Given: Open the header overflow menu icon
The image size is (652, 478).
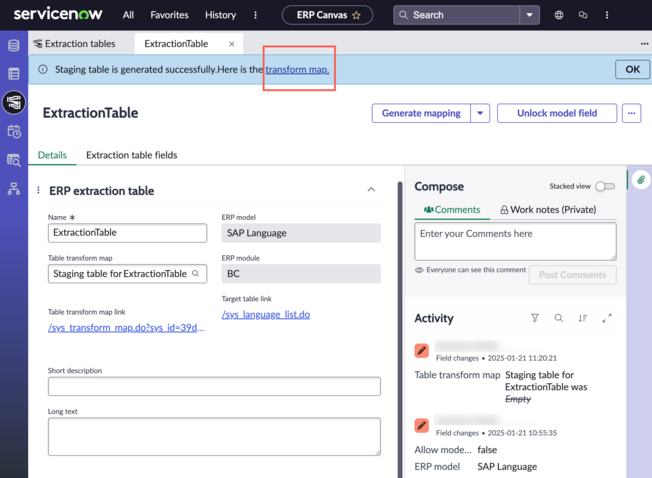Looking at the screenshot, I should [607, 15].
